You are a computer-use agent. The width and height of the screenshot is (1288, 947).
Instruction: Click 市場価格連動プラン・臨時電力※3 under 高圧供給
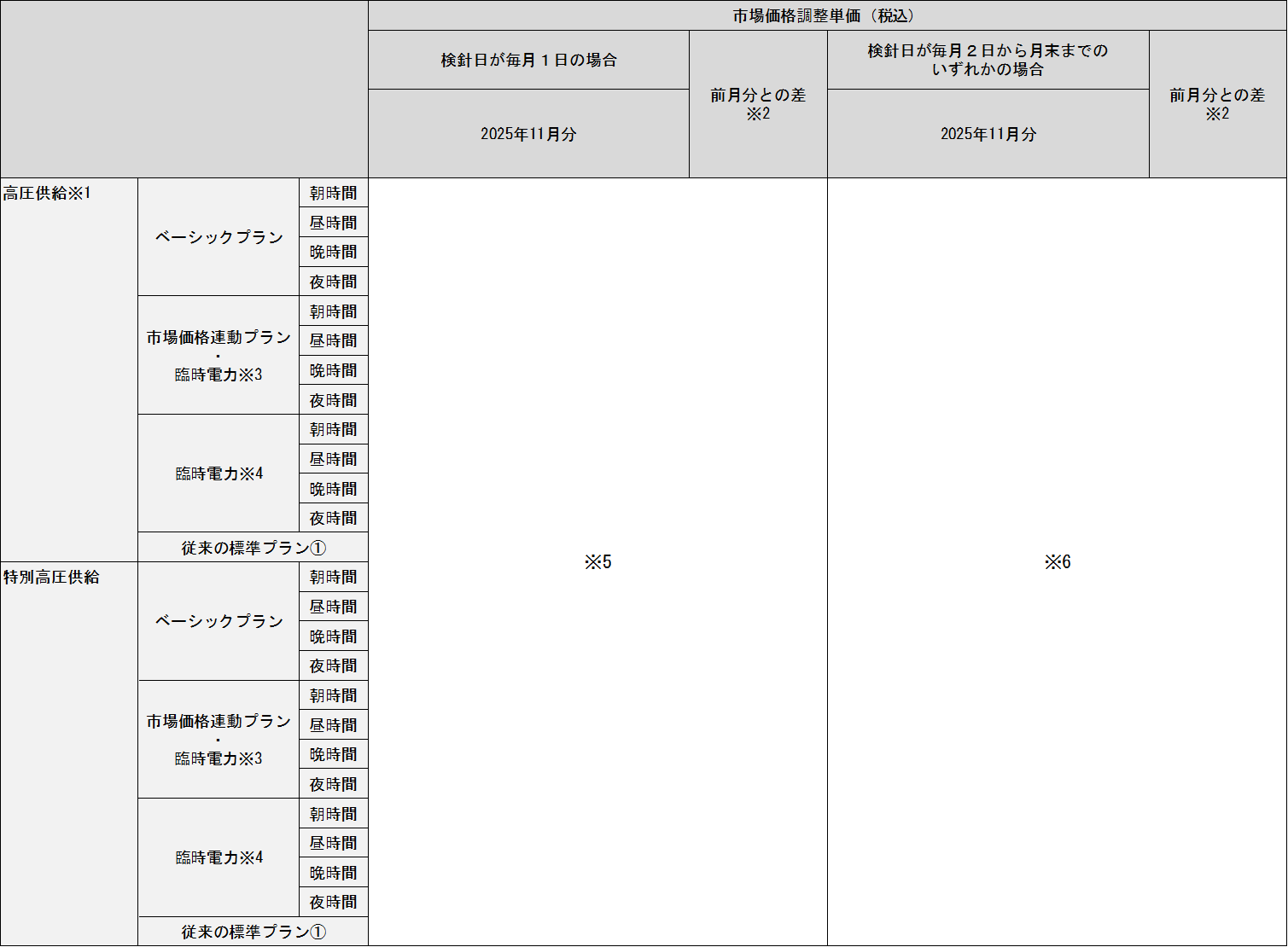point(219,356)
